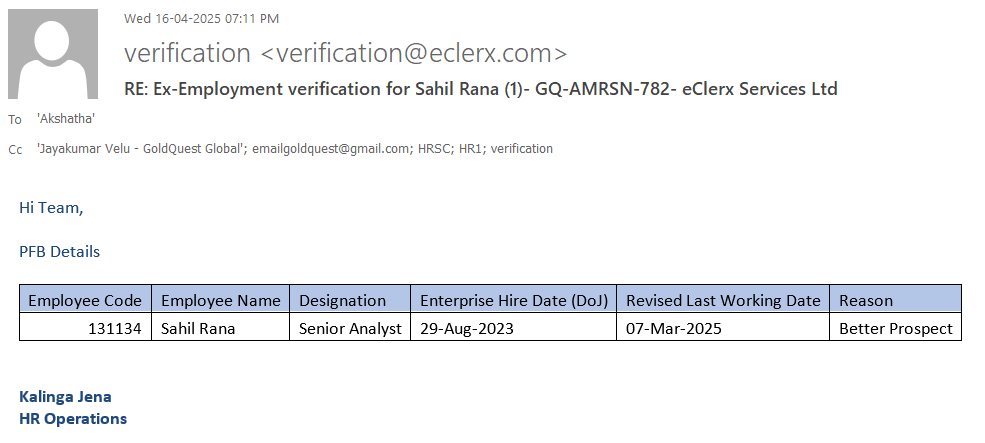
Task: Click the email date and time stamp
Action: (201, 18)
